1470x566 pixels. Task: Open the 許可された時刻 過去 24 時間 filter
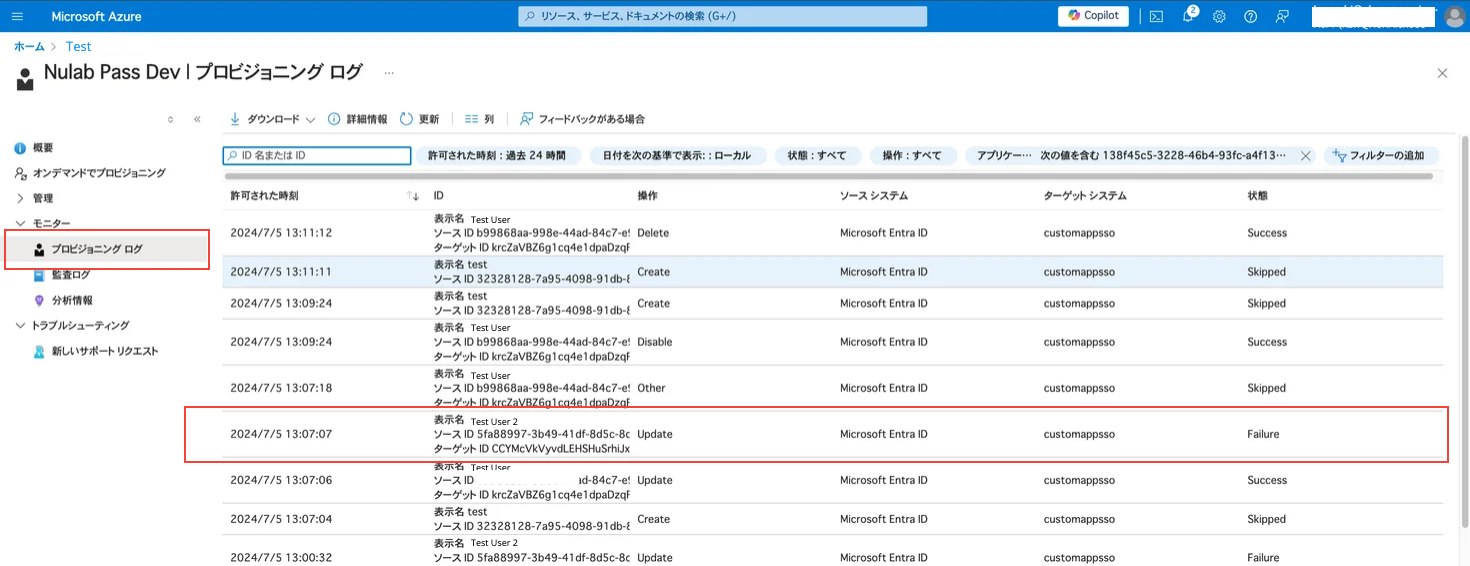pyautogui.click(x=497, y=156)
